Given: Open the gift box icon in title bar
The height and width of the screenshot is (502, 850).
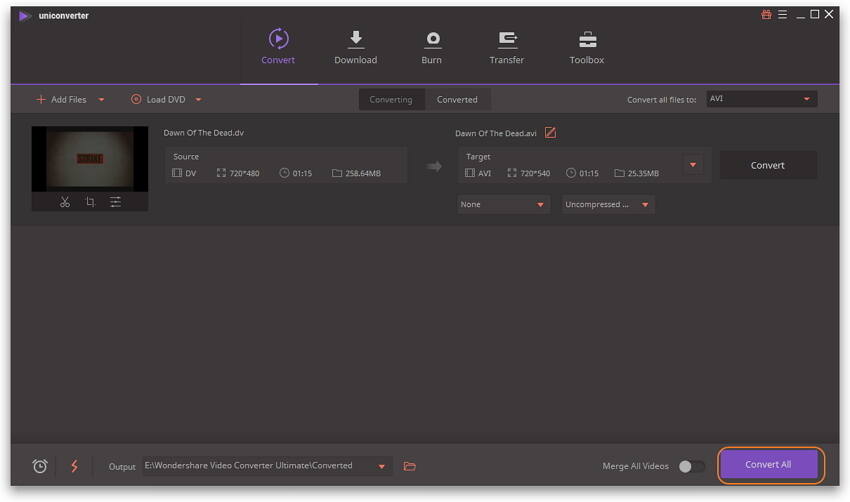Looking at the screenshot, I should point(766,15).
